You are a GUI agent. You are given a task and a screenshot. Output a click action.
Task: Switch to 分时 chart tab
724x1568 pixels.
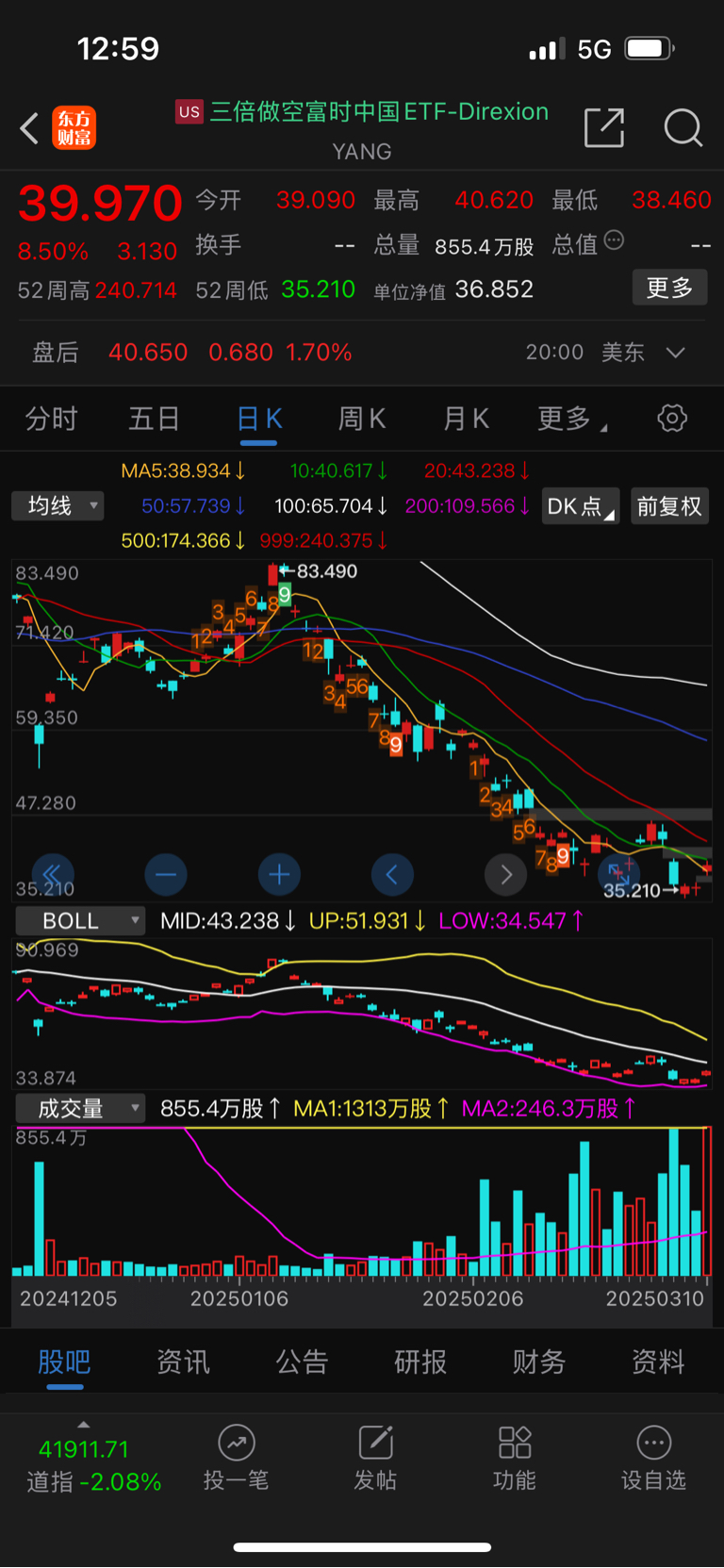pos(51,419)
